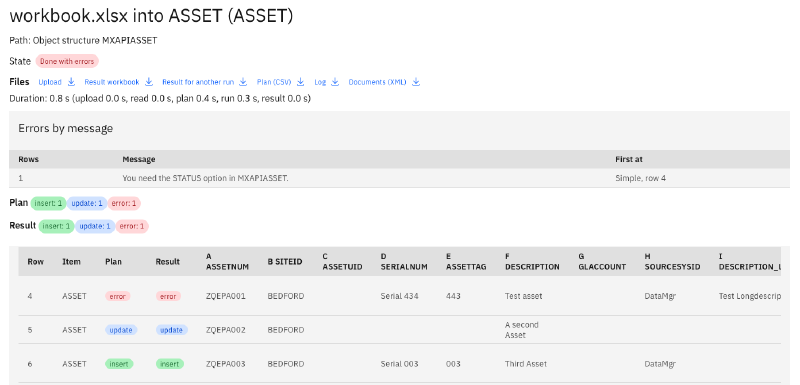The height and width of the screenshot is (385, 800).
Task: Click the 'G GLACCOUNT' column header
Action: tap(602, 262)
